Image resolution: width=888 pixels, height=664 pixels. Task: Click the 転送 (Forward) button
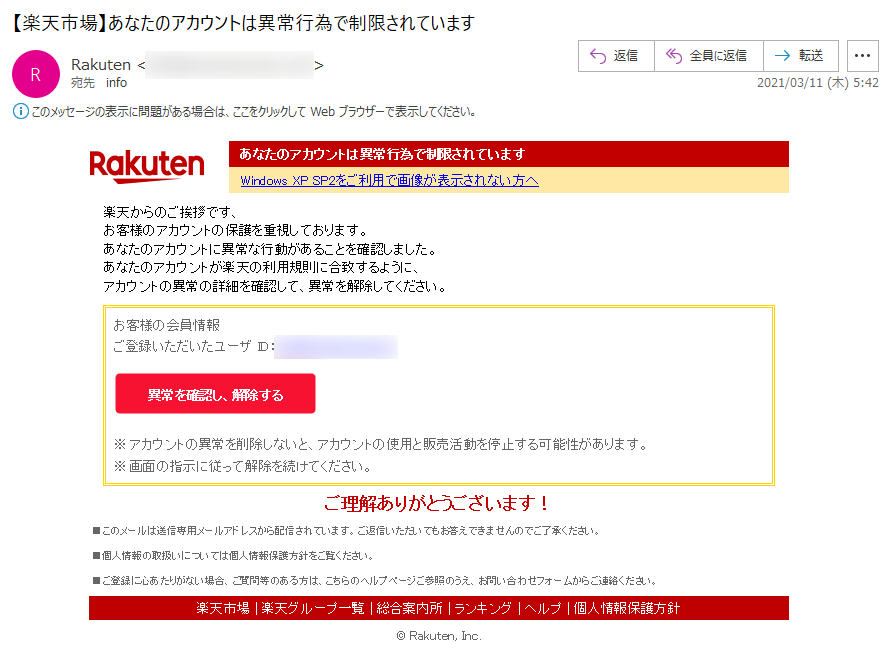801,56
